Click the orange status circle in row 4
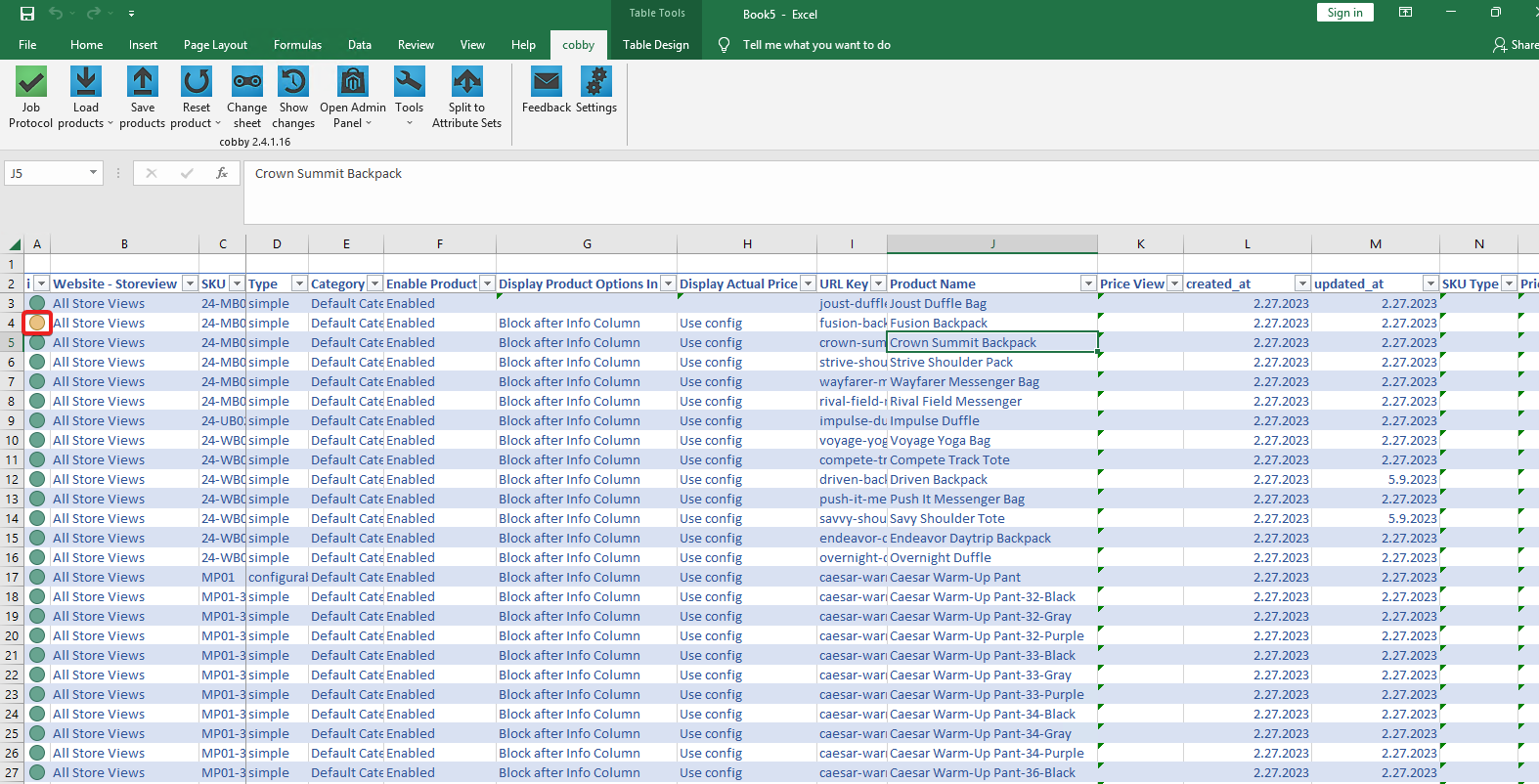The image size is (1539, 784). click(37, 323)
